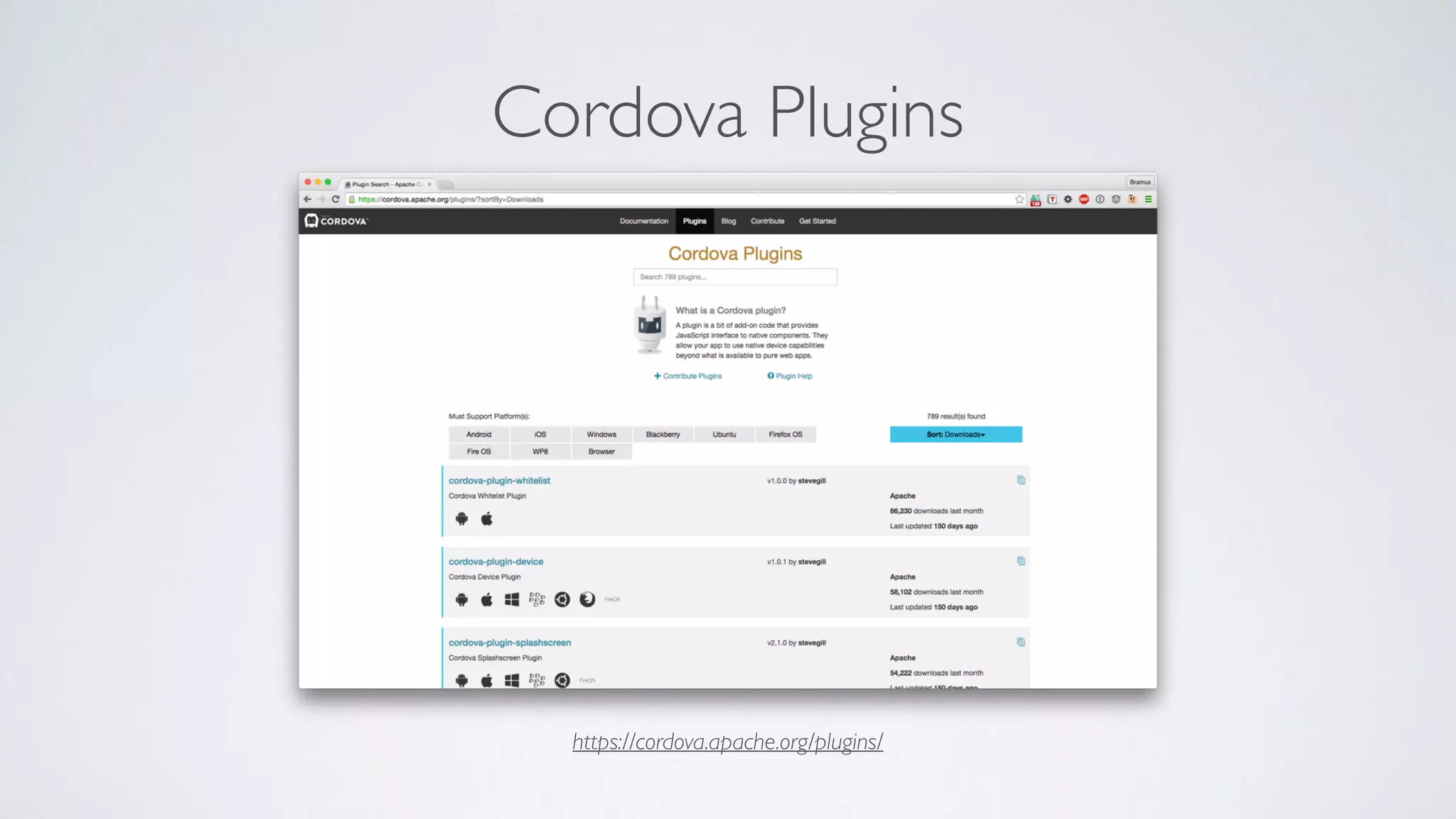The width and height of the screenshot is (1456, 819).
Task: Copy cordova-plugin-whitelist install command icon
Action: (x=1021, y=481)
